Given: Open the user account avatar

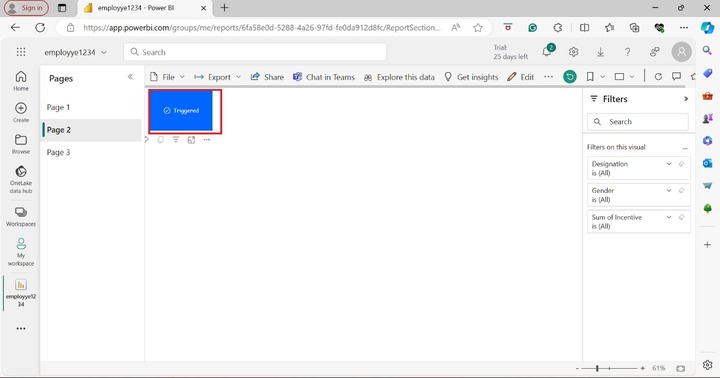Looking at the screenshot, I should [x=681, y=52].
